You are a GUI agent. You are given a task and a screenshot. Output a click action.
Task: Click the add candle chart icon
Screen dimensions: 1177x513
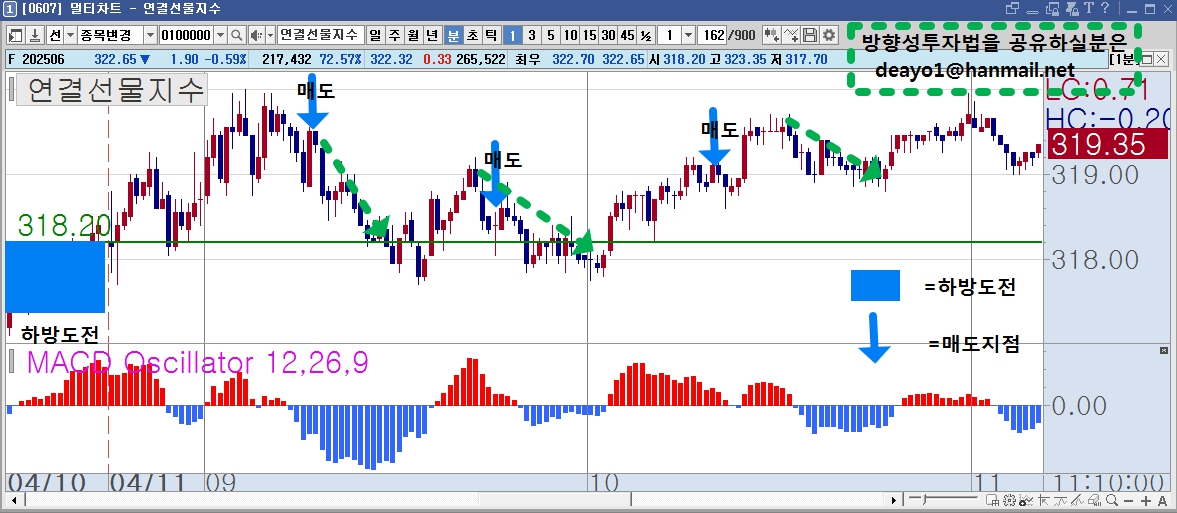[x=771, y=35]
